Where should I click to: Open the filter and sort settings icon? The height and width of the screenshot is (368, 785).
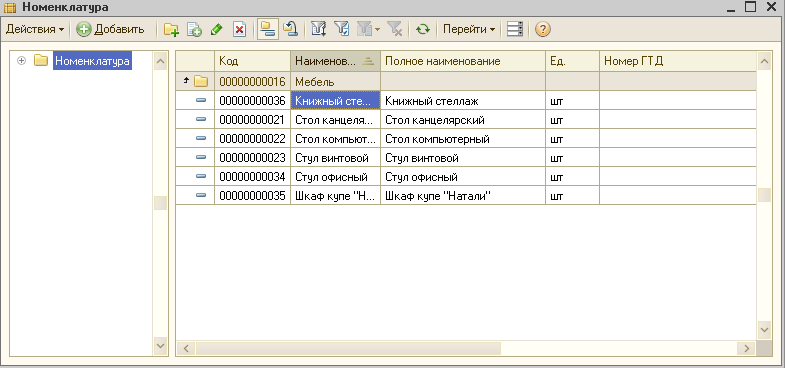point(319,30)
